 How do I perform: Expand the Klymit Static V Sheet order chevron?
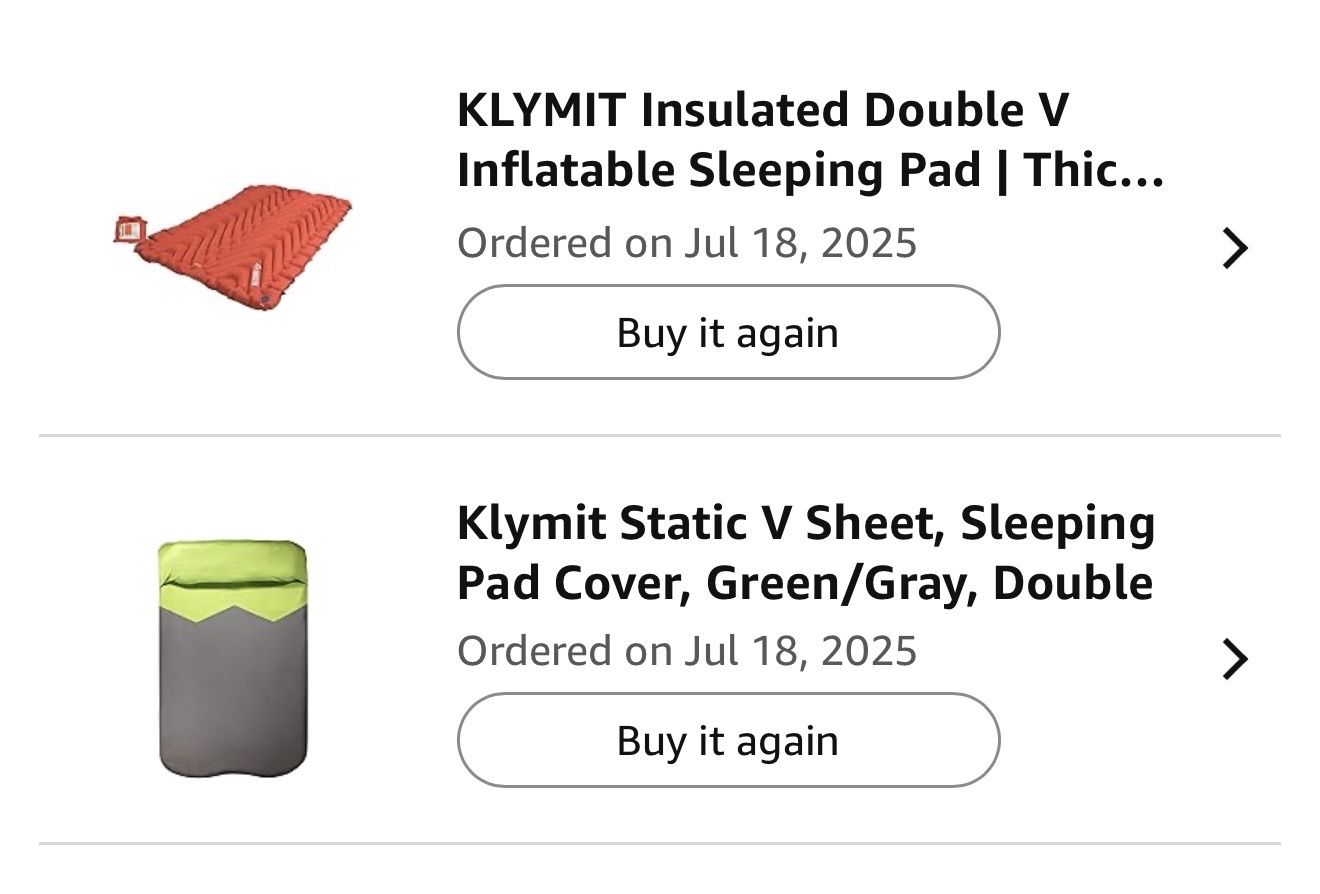[1235, 660]
